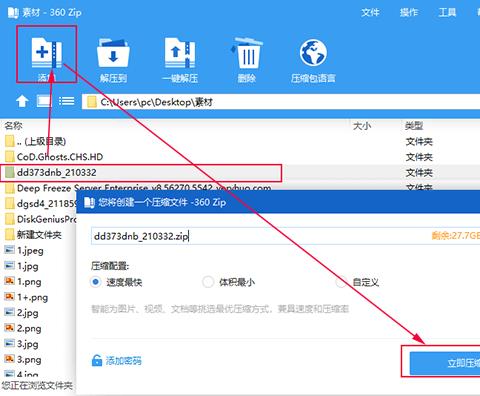Select the .. (上级目录) row
The width and height of the screenshot is (480, 396).
pos(41,141)
